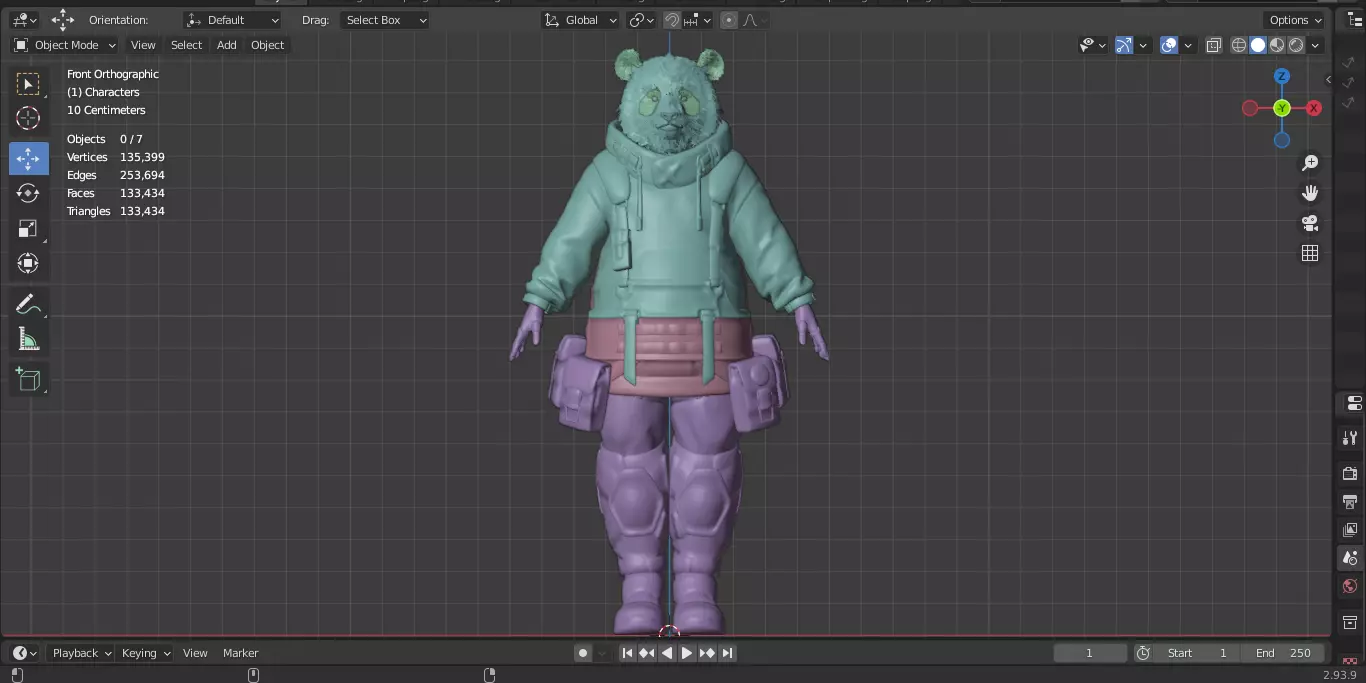Click the blue Z axis on gizmo
This screenshot has width=1366, height=683.
pos(1282,76)
